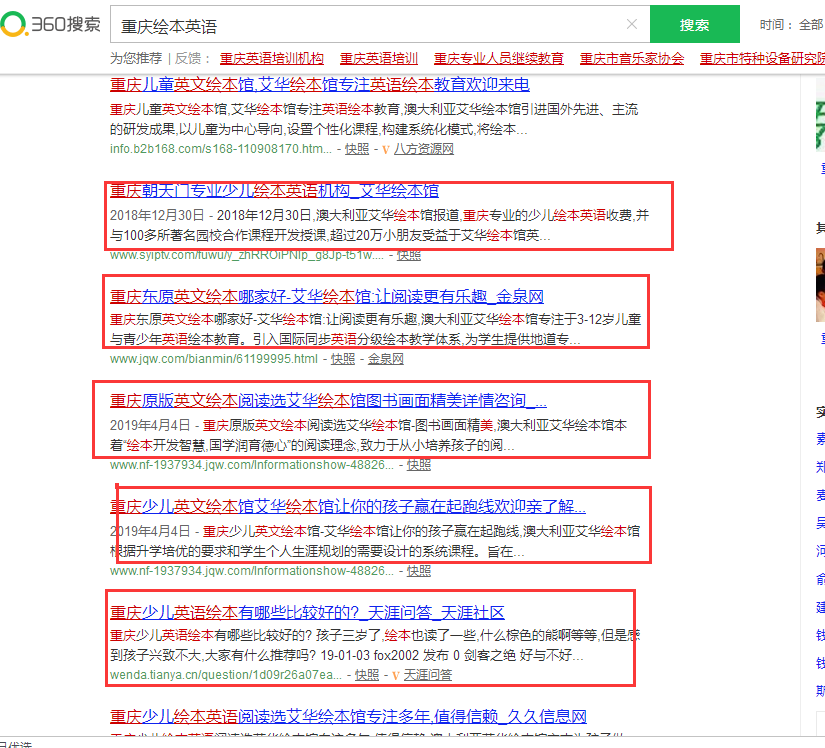Image resolution: width=825 pixels, height=748 pixels.
Task: Open the 天涯问答 source link
Action: pos(428,675)
